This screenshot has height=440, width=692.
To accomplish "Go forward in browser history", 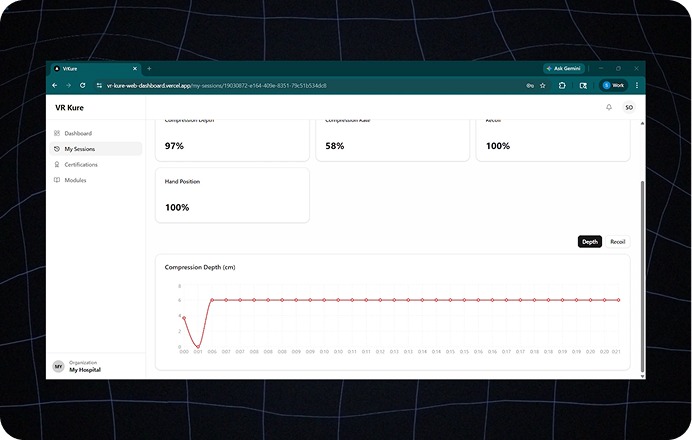I will 68,86.
